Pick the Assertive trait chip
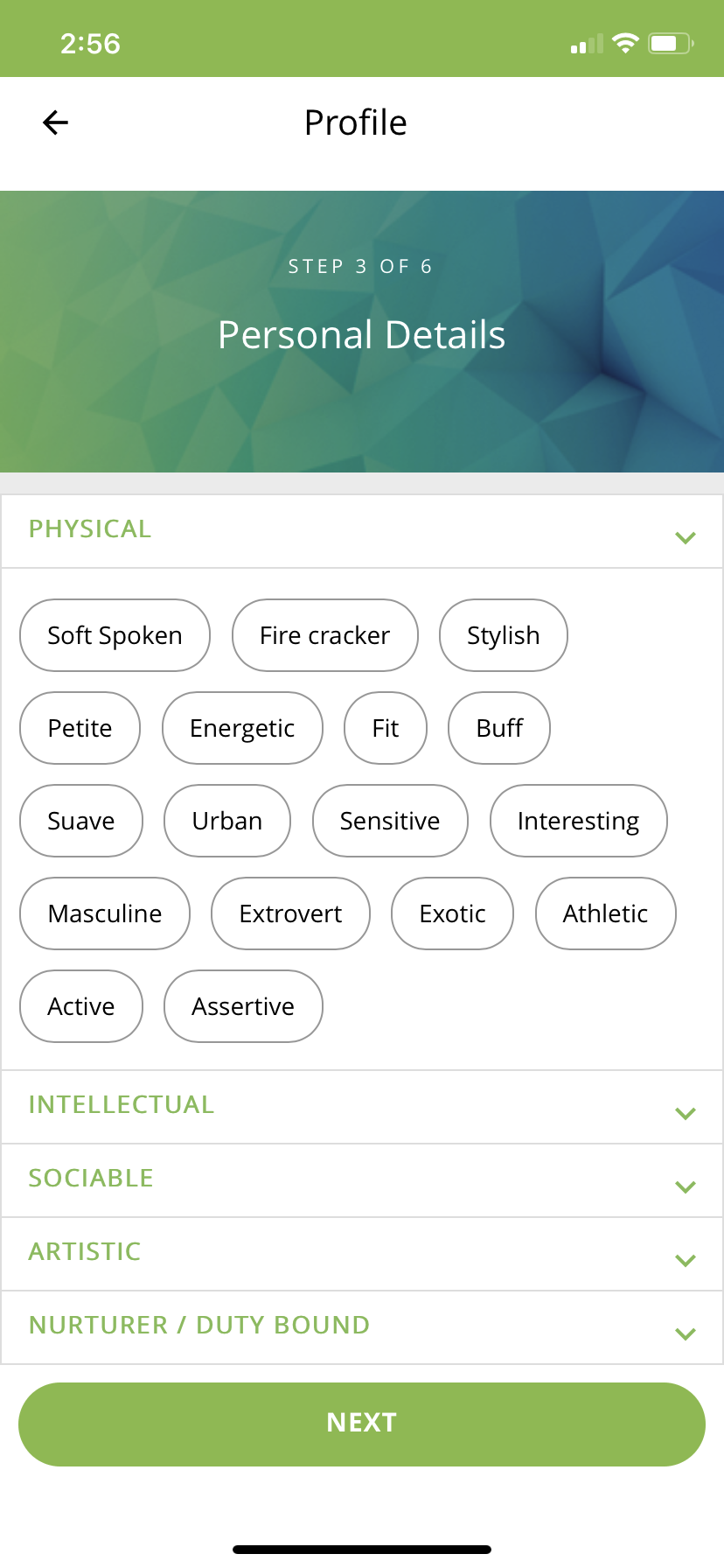This screenshot has width=724, height=1568. pyautogui.click(x=243, y=1006)
